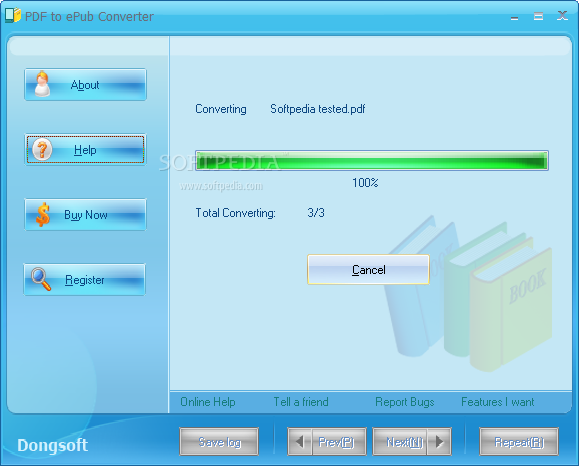Open the Register button
Image resolution: width=579 pixels, height=466 pixels.
tap(85, 280)
